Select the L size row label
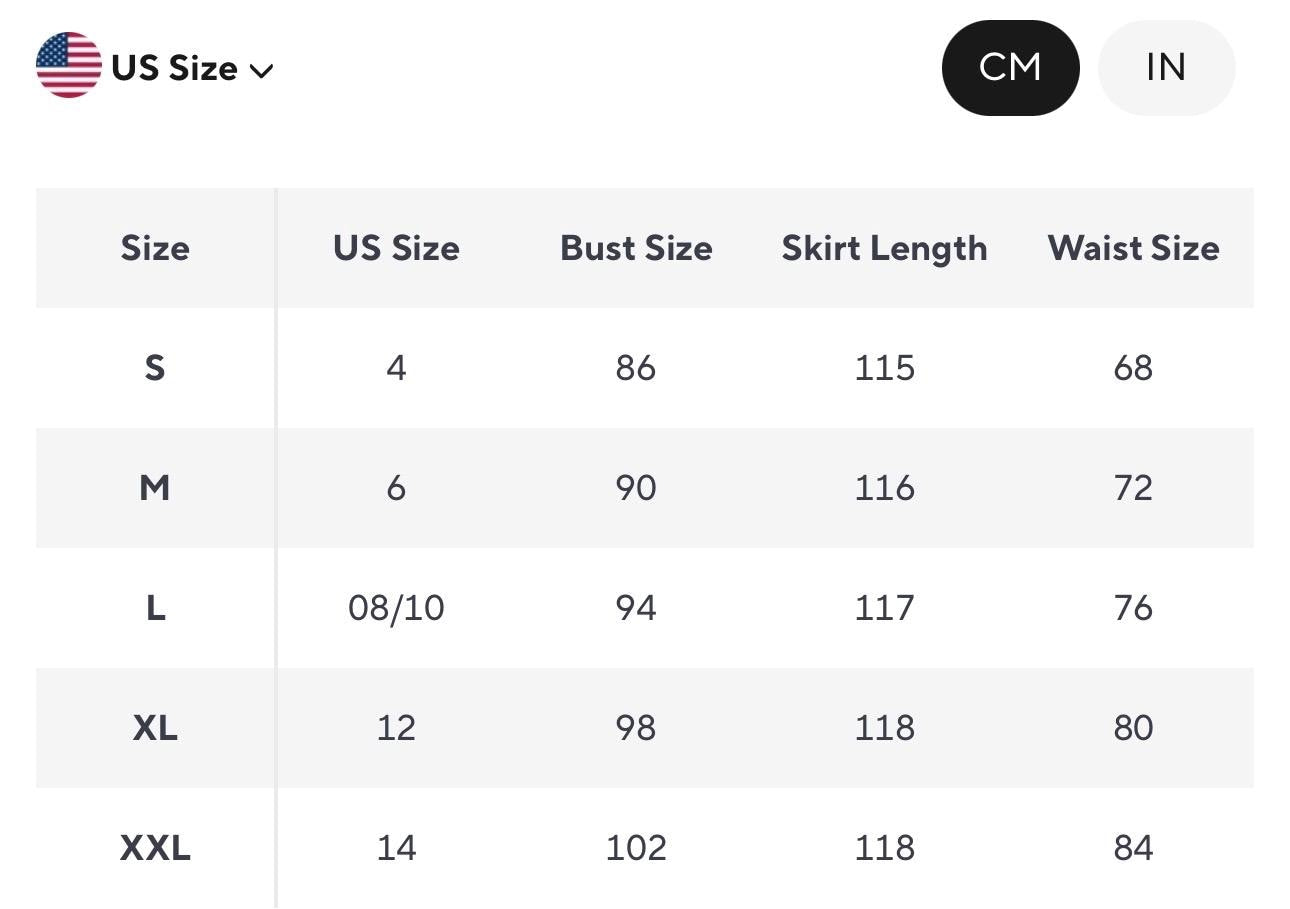1290x909 pixels. 155,608
